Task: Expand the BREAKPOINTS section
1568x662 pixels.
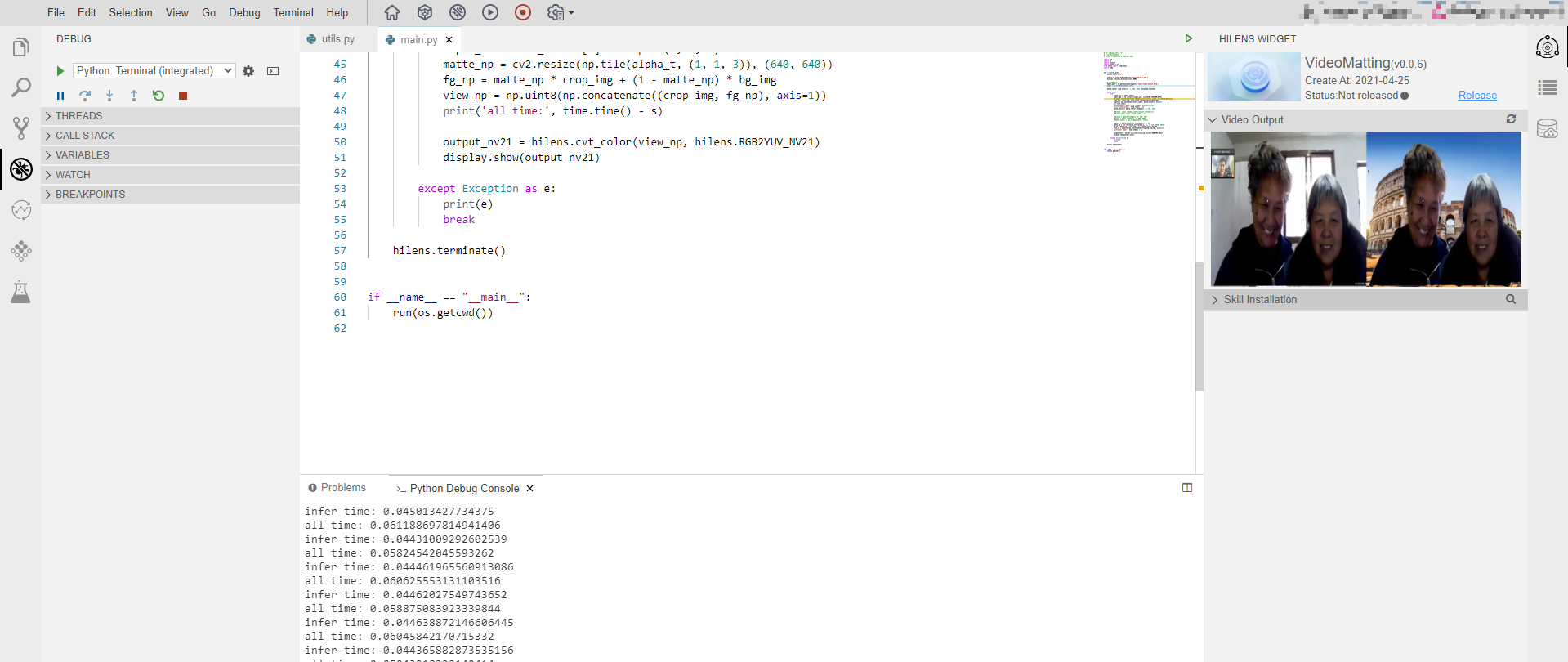Action: click(171, 195)
